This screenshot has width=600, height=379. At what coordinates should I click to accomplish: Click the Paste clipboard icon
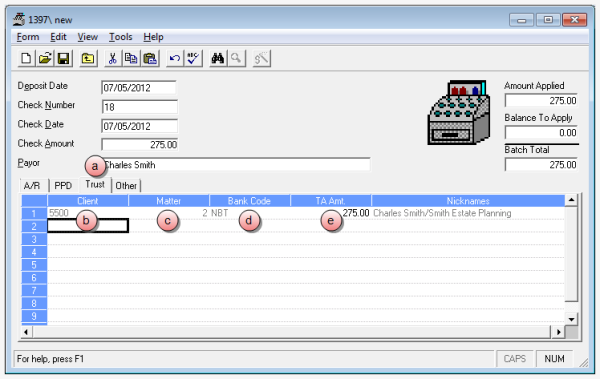point(150,59)
